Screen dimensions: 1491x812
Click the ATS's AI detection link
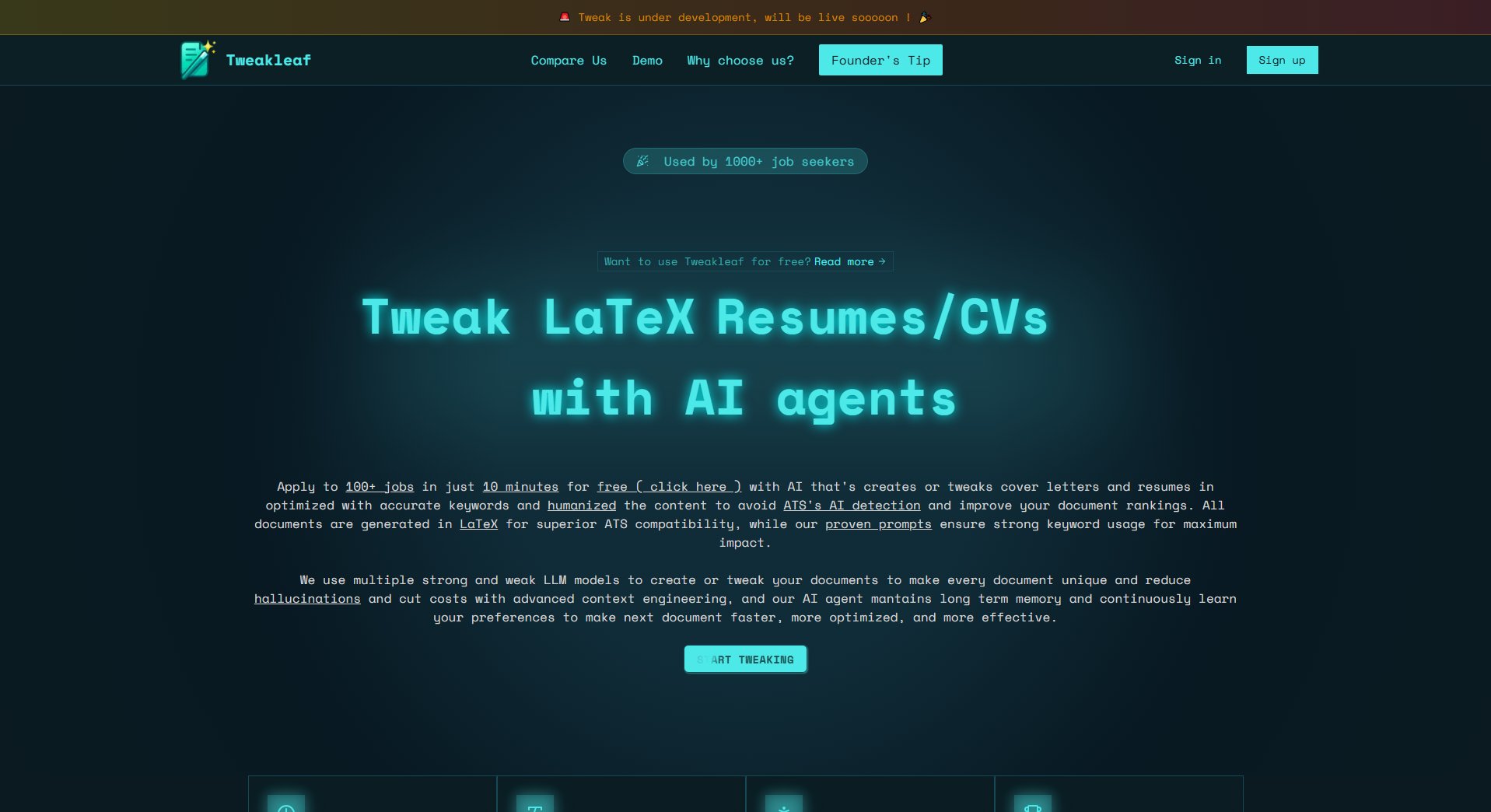pyautogui.click(x=852, y=505)
